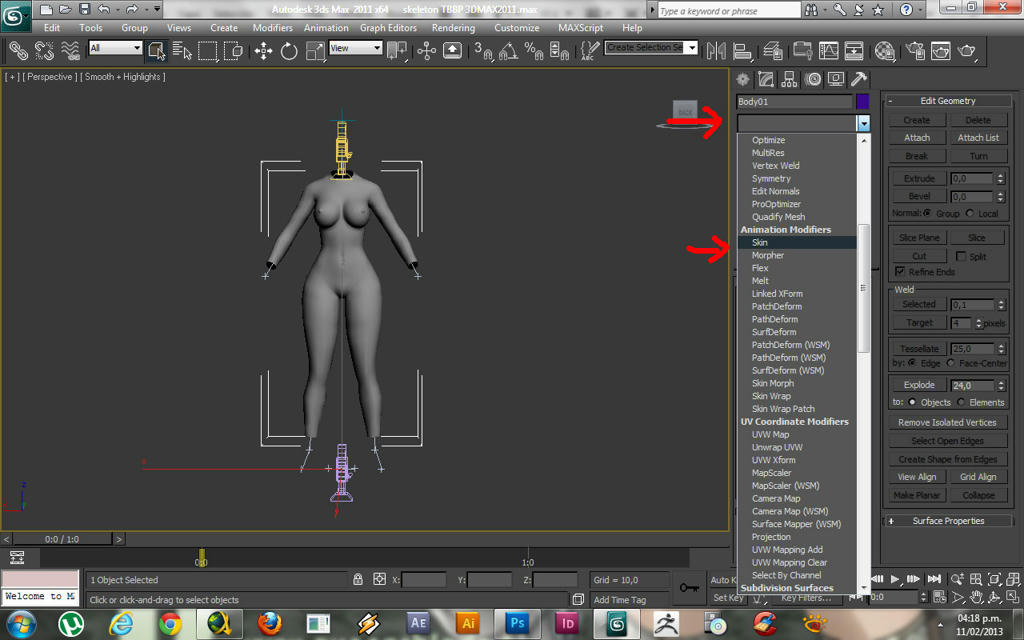Click the Bind to Space Warp icon
The image size is (1024, 640).
coord(70,50)
